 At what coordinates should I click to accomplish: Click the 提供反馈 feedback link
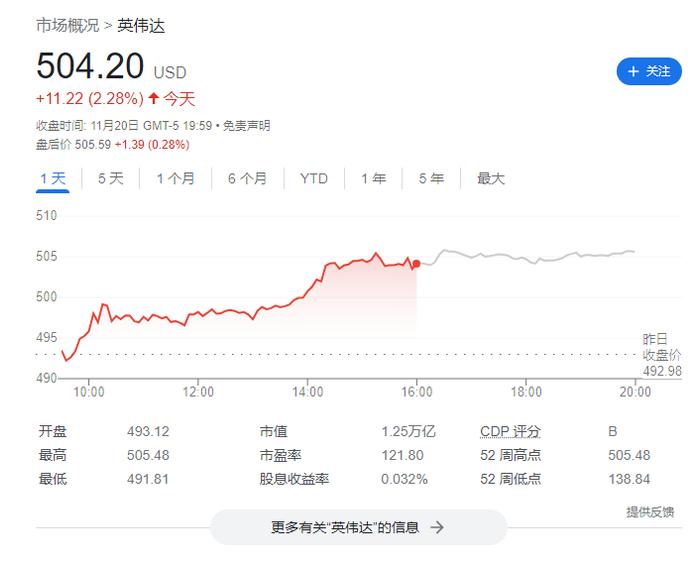coord(650,512)
